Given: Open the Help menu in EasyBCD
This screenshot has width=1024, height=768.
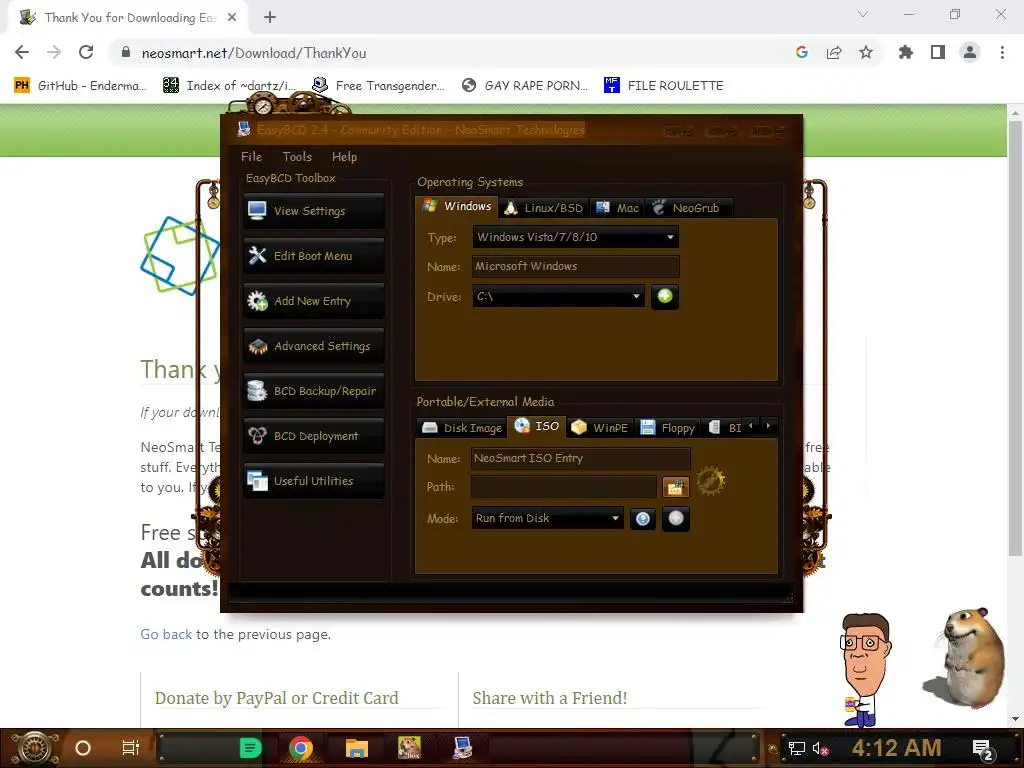Looking at the screenshot, I should coord(344,157).
